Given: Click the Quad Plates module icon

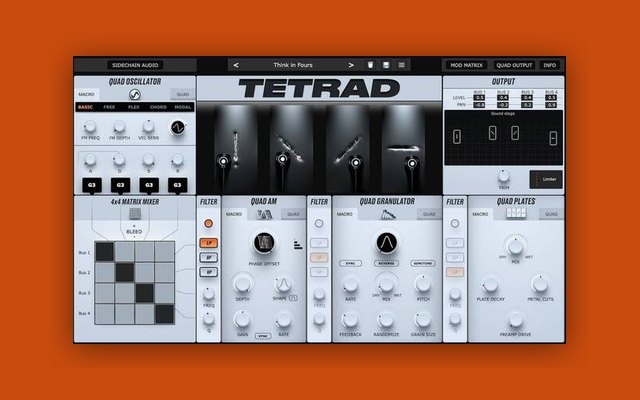Looking at the screenshot, I should pyautogui.click(x=516, y=213).
